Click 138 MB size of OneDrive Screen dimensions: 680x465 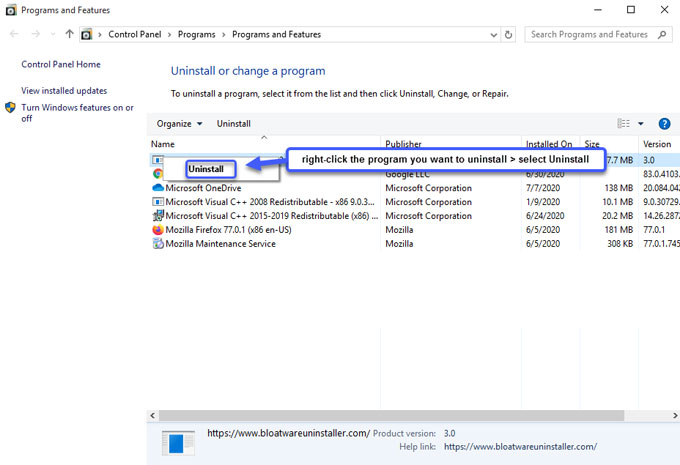click(619, 188)
